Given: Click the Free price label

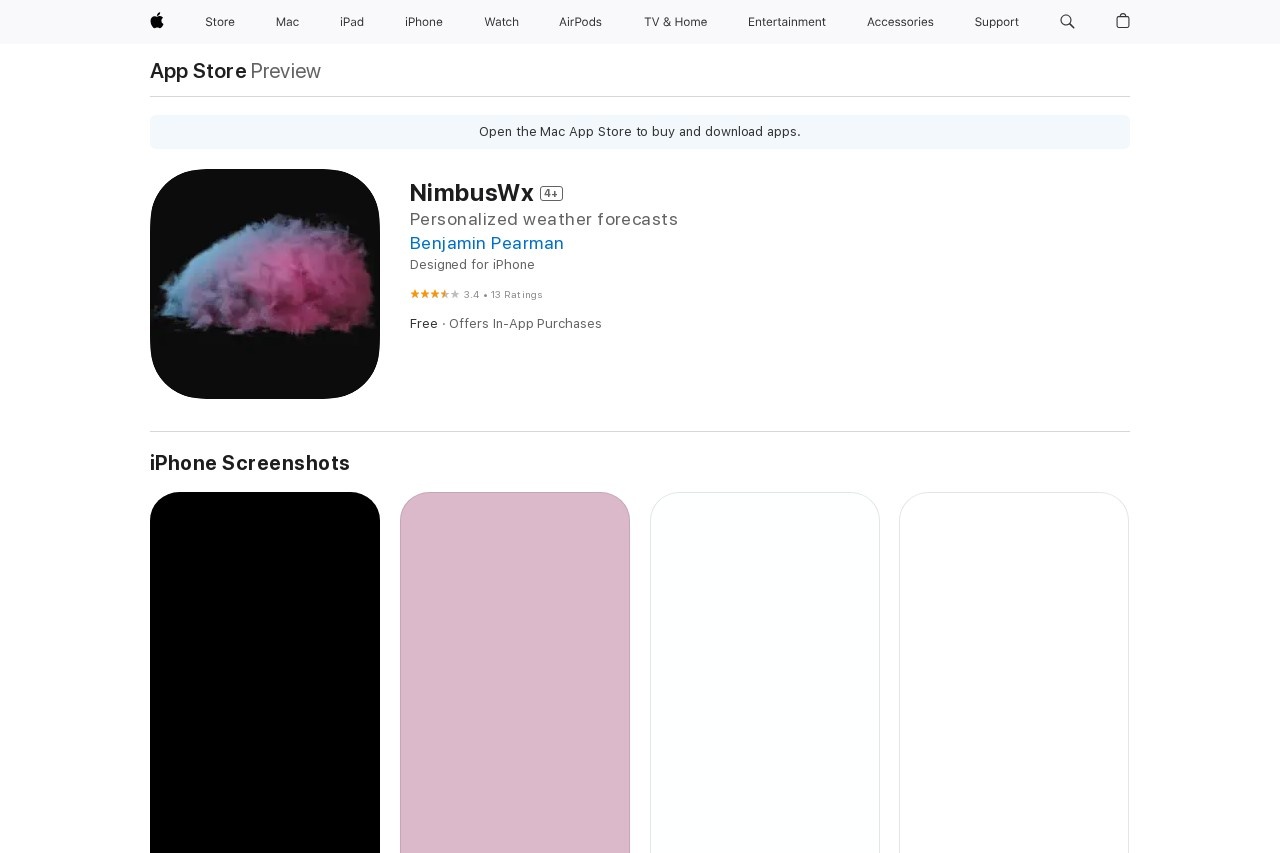Looking at the screenshot, I should (424, 324).
